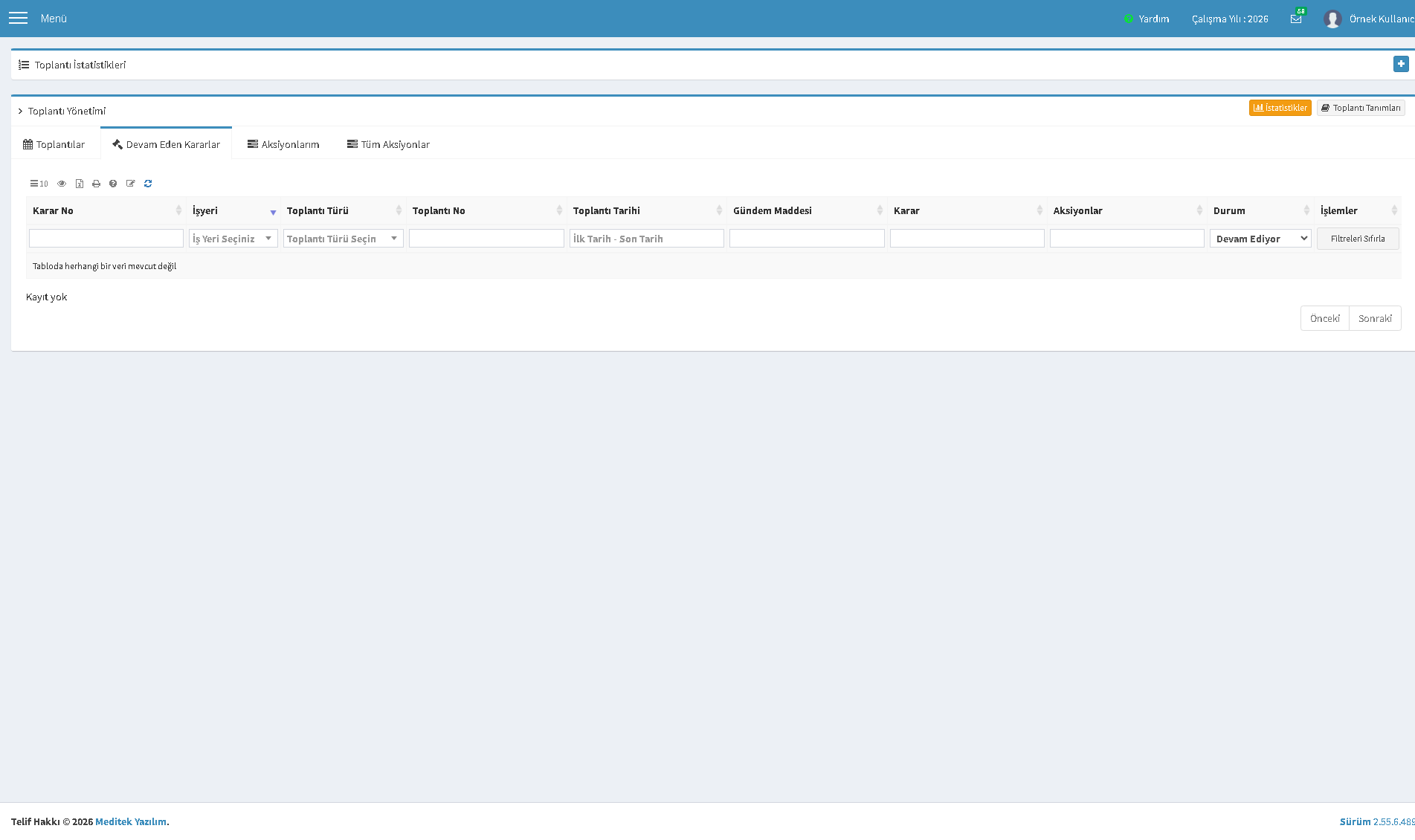The height and width of the screenshot is (840, 1415).
Task: Open the mail notifications envelope icon
Action: click(x=1296, y=19)
